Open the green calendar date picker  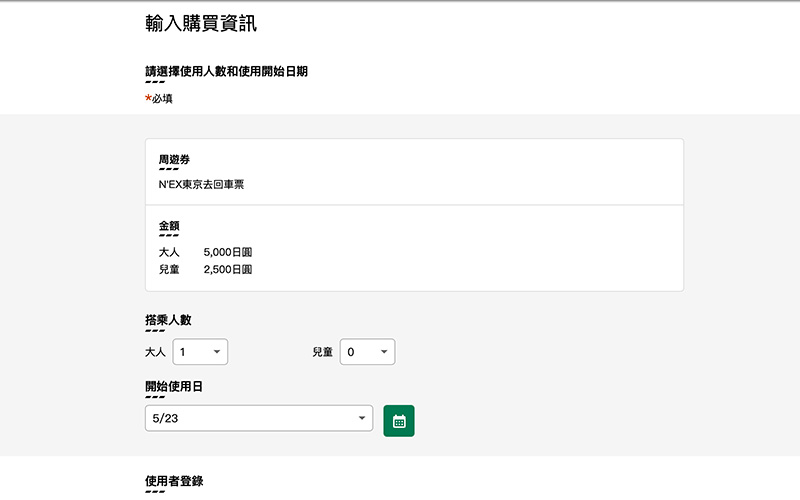(398, 421)
